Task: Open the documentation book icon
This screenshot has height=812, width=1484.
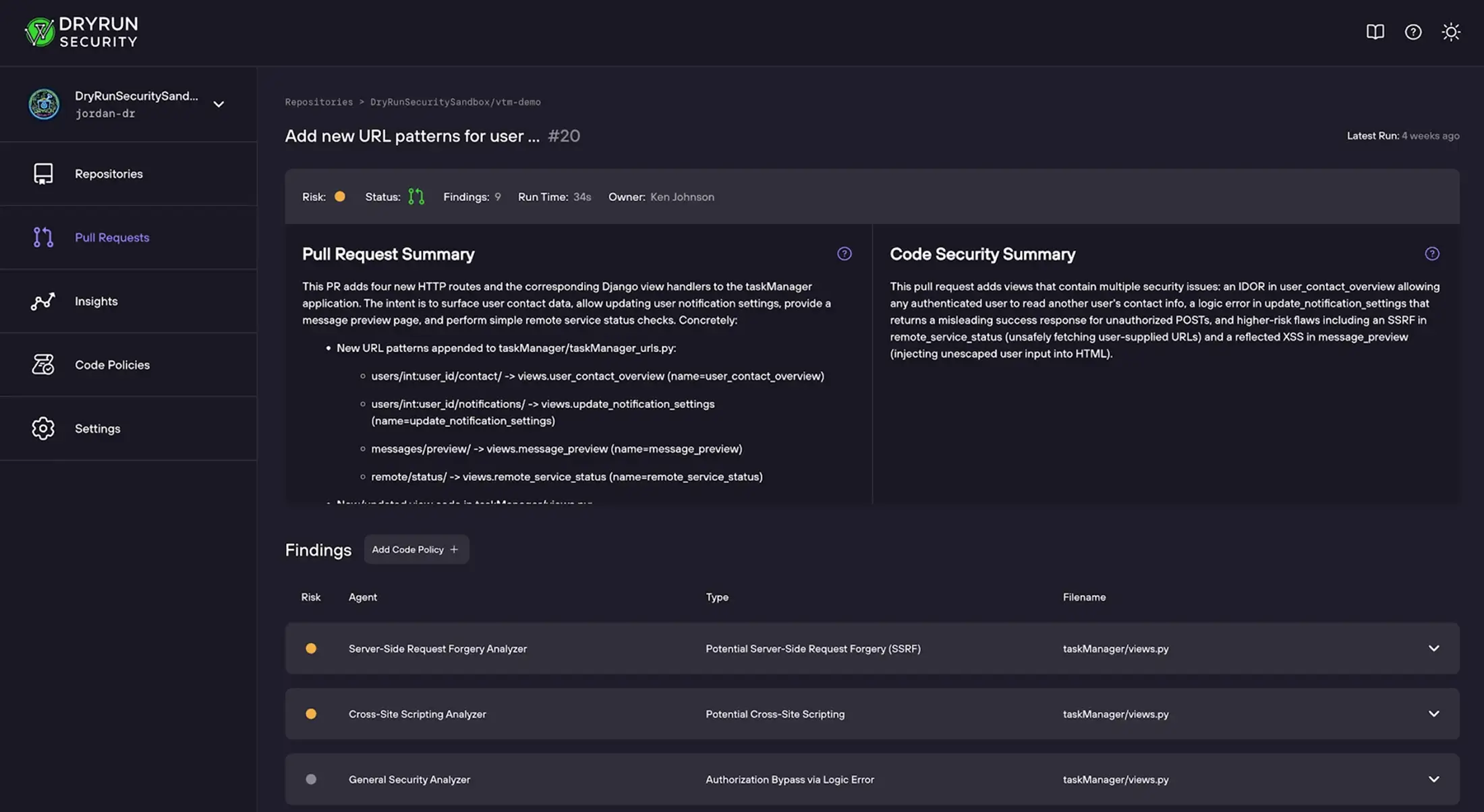Action: (x=1375, y=32)
